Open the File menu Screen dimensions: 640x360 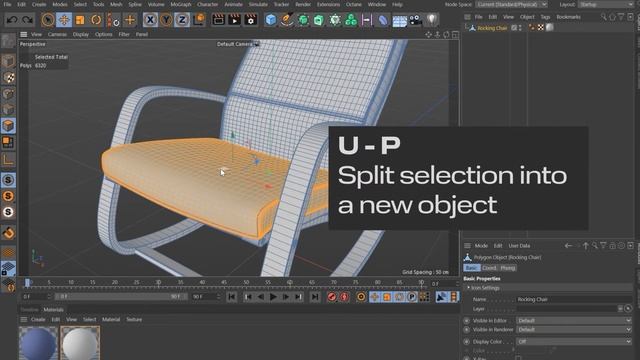coord(7,4)
